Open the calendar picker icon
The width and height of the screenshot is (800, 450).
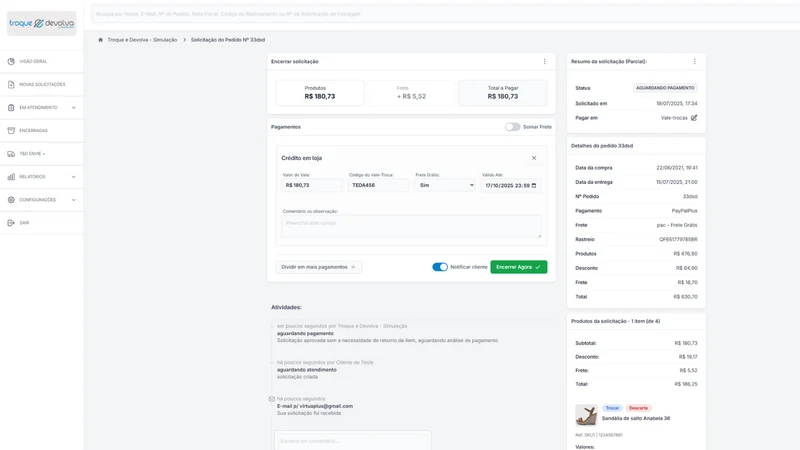(534, 185)
